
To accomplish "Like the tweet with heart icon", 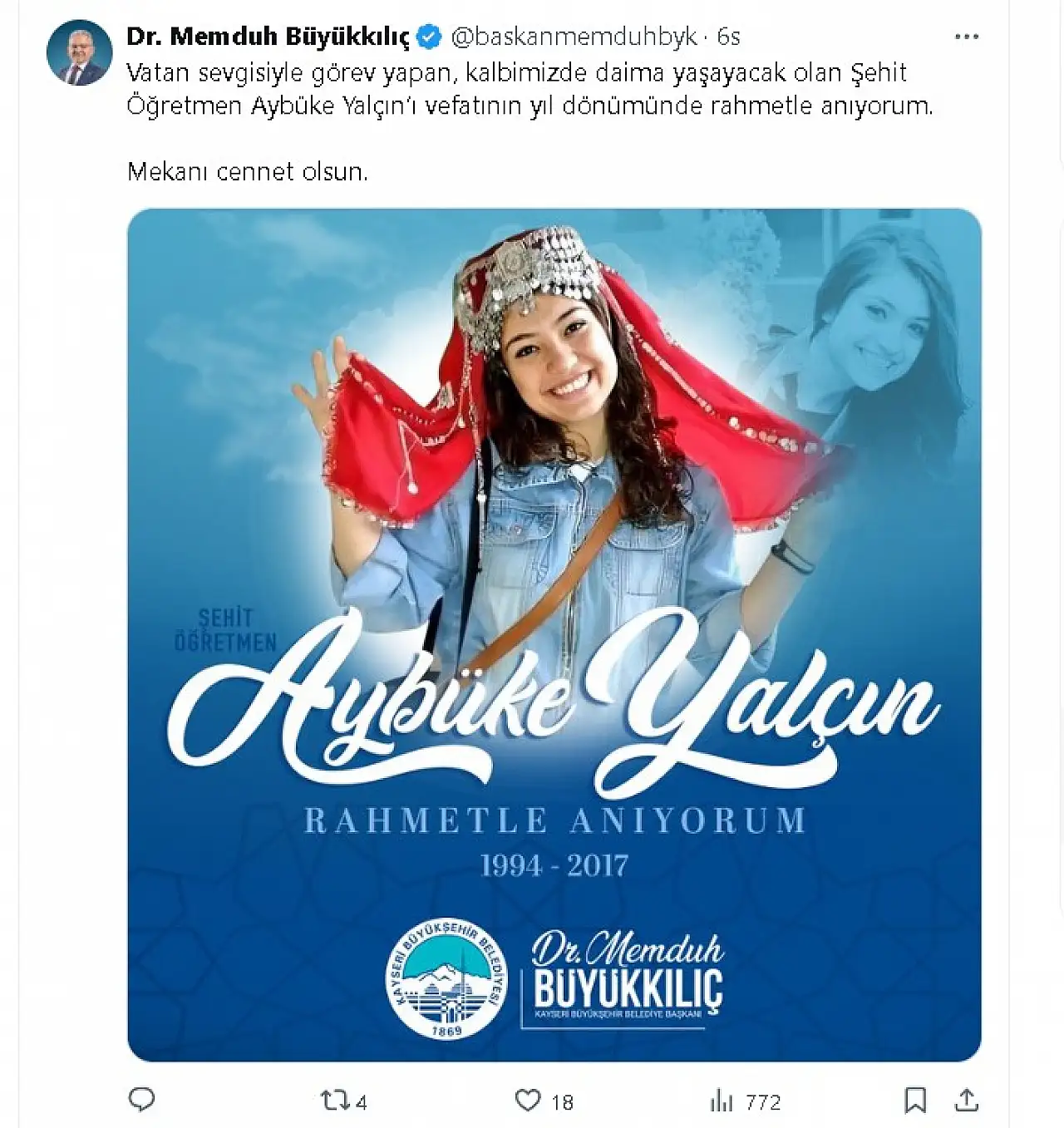I will (x=528, y=1101).
